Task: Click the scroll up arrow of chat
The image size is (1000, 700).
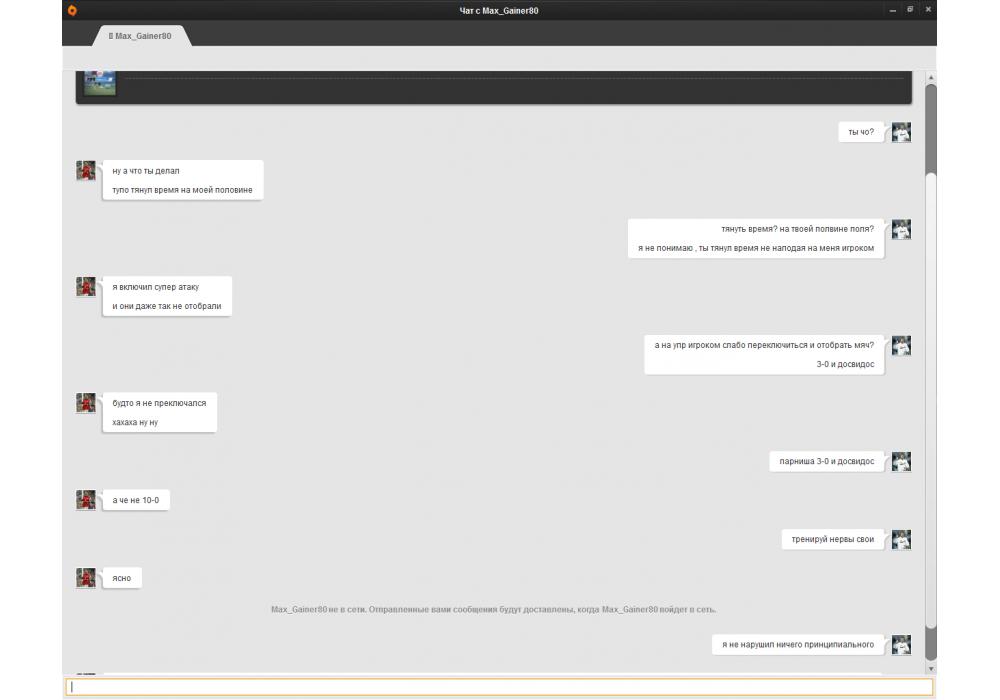Action: (931, 77)
